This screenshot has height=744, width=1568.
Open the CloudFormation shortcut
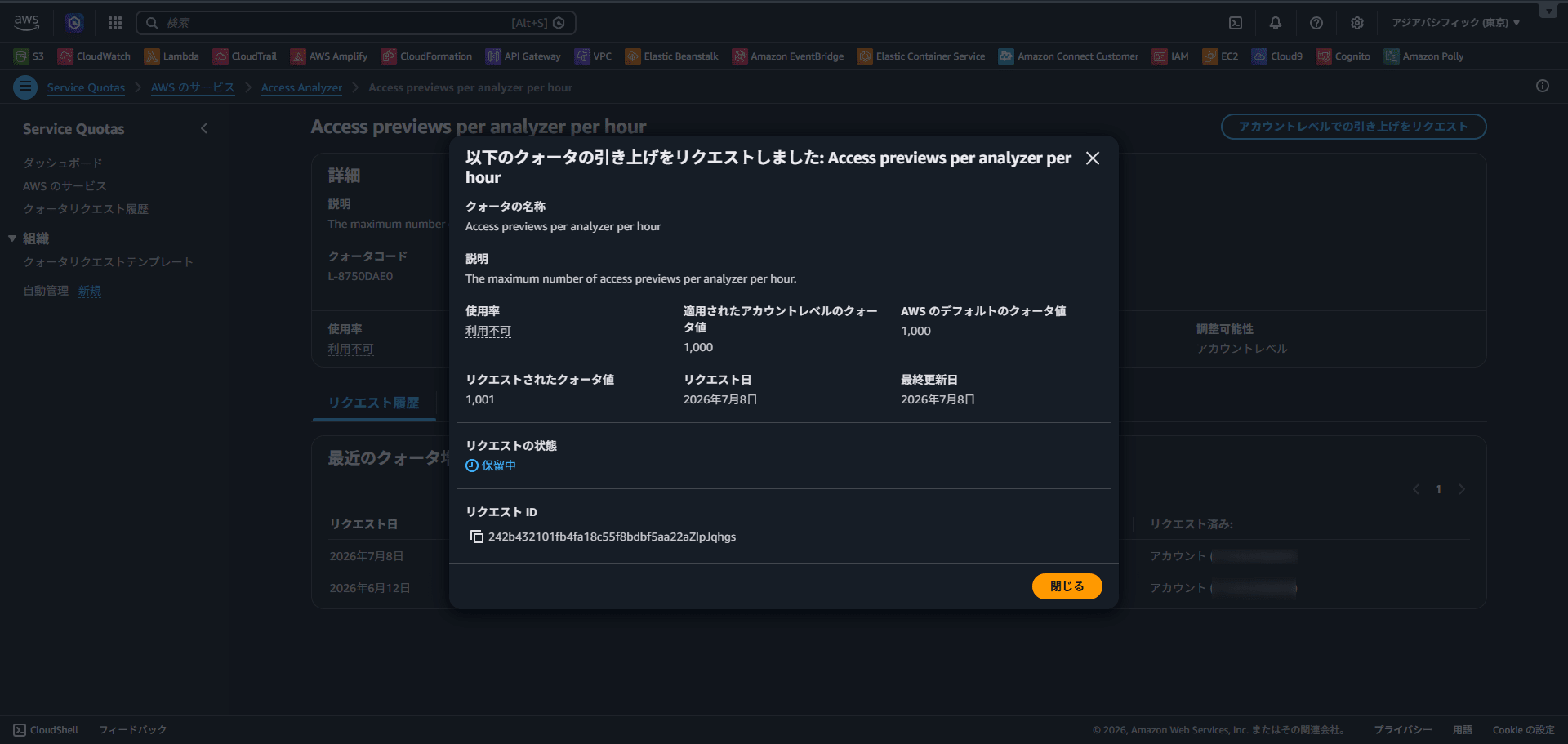(427, 56)
